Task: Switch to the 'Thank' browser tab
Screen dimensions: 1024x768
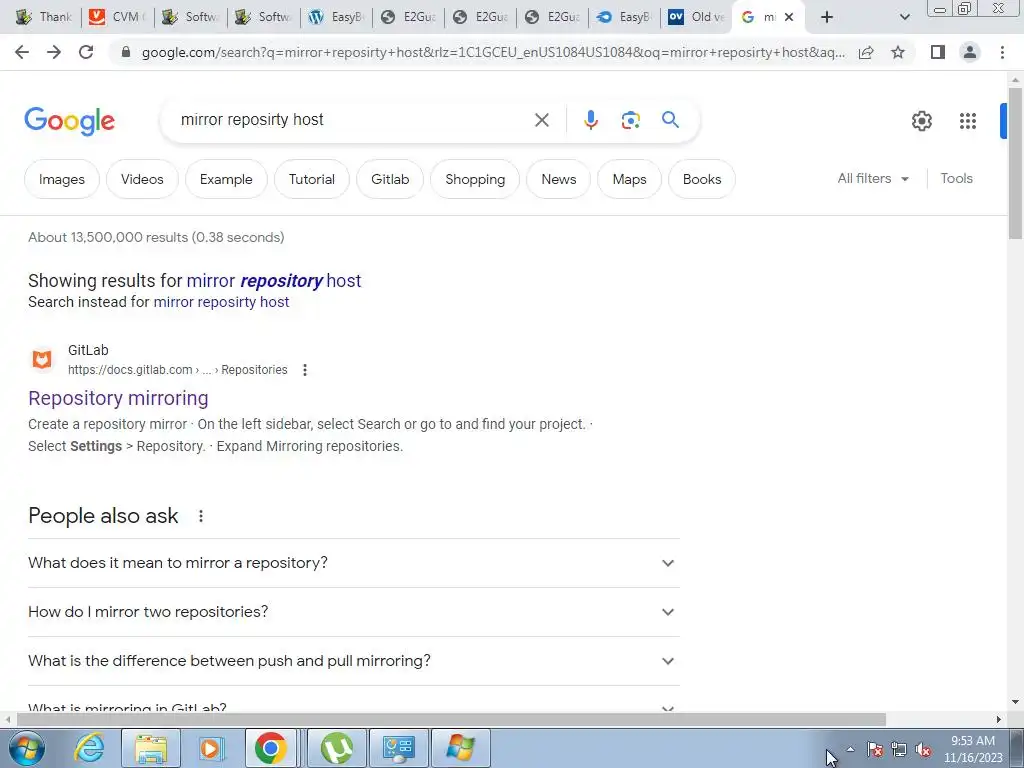Action: 44,17
